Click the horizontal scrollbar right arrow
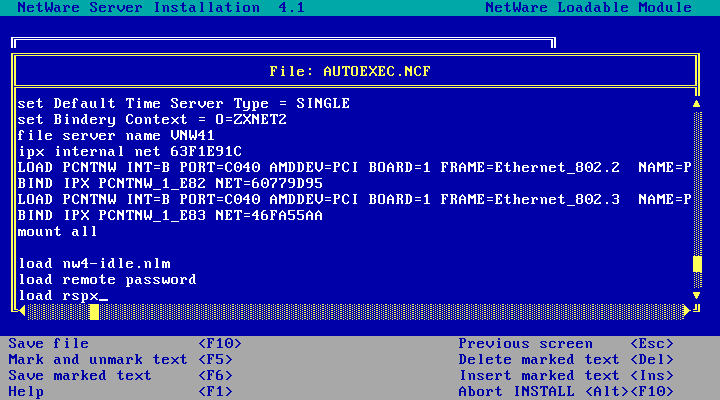The height and width of the screenshot is (400, 720). pos(686,311)
